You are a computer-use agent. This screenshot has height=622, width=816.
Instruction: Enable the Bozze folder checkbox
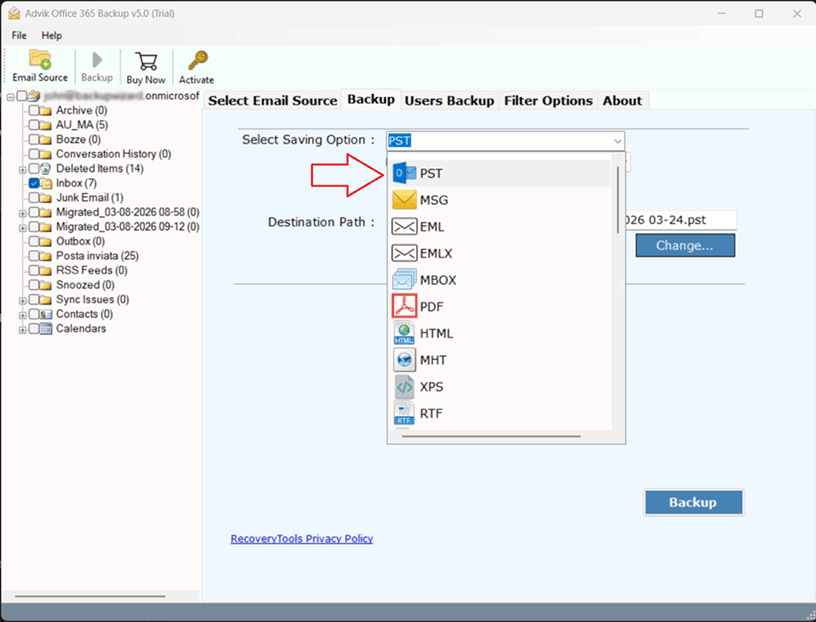point(34,139)
